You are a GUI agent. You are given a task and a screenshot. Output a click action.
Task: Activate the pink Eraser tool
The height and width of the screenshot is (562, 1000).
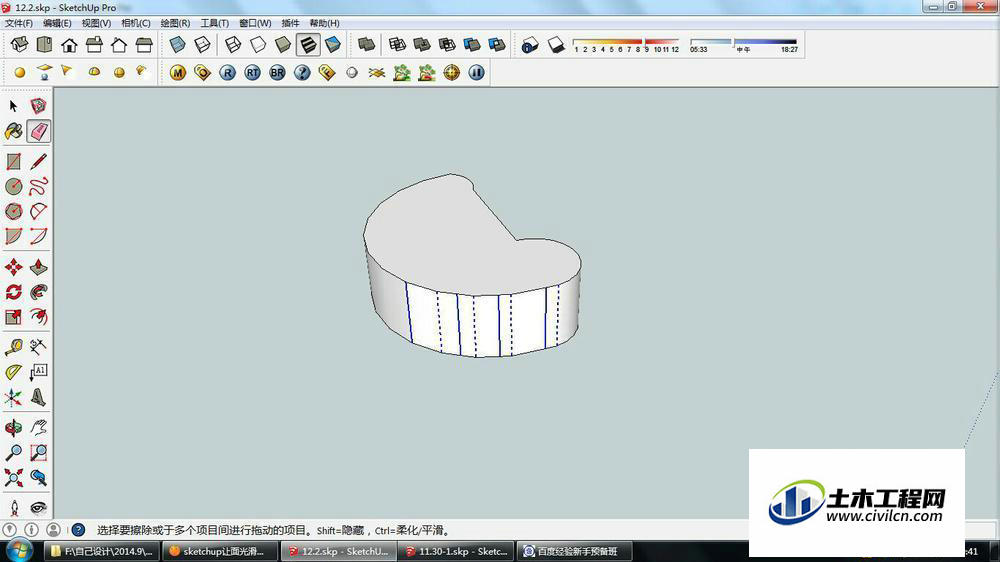(38, 131)
